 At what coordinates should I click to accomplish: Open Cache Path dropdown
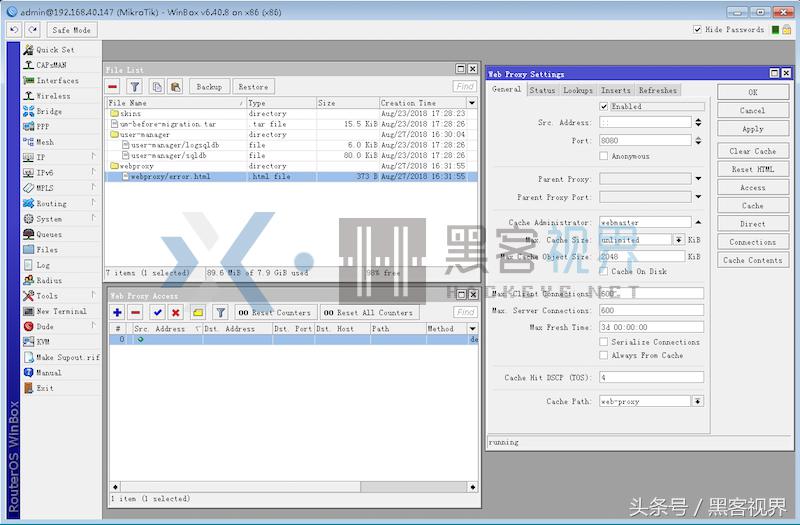coord(697,402)
